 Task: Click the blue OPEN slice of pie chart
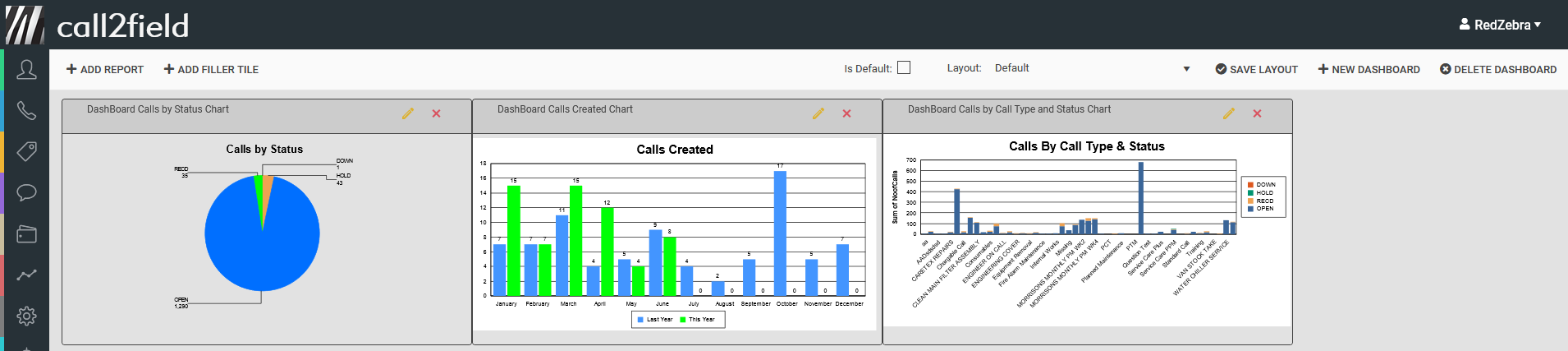point(263,247)
